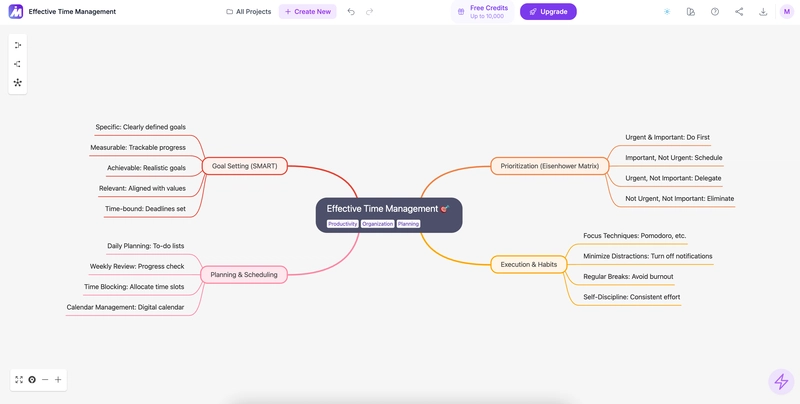Select 'Minimize Distractions: Turn off notifications'

tap(648, 256)
